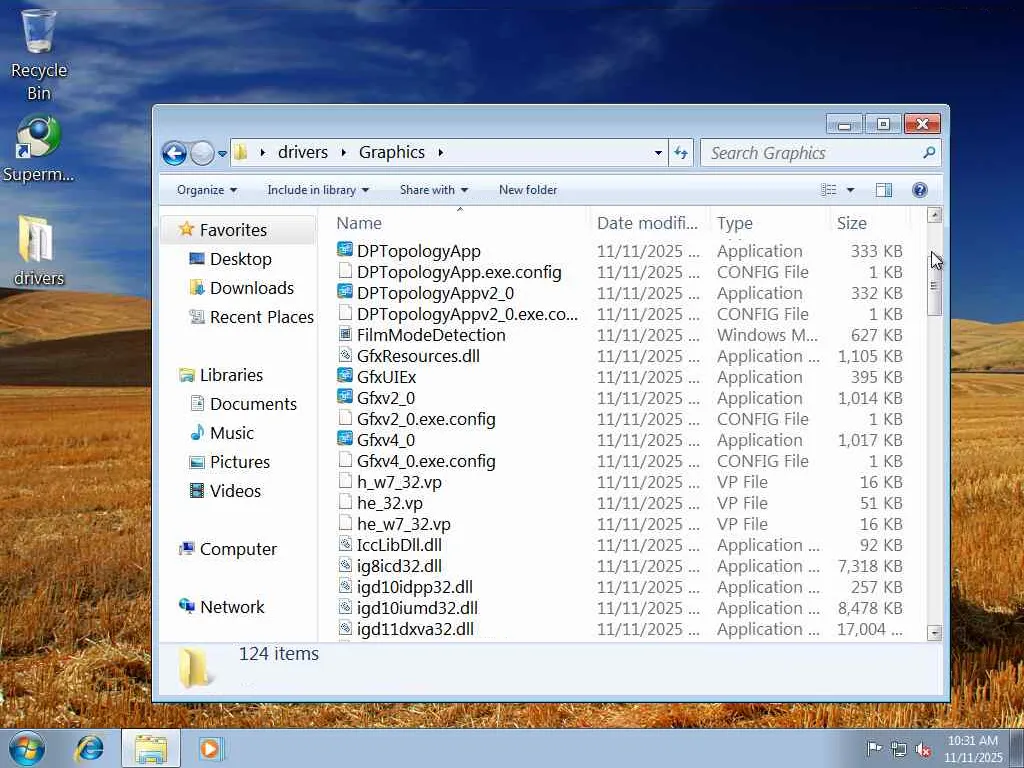Select the igd11dxva32.dll file icon

(345, 628)
